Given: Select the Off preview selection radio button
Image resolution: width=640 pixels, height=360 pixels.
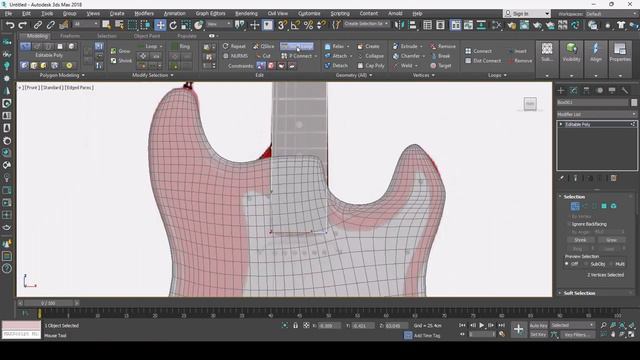Looking at the screenshot, I should [x=567, y=264].
